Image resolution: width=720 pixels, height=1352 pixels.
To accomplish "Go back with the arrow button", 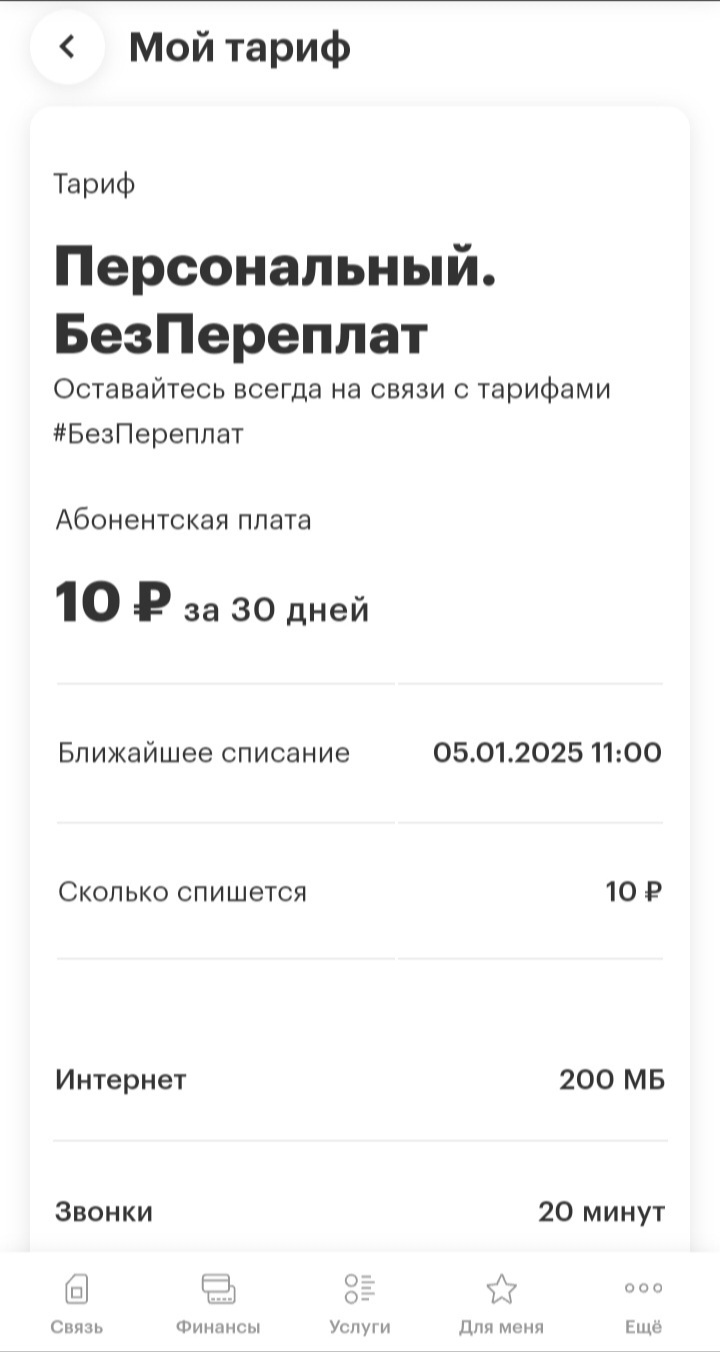I will click(x=67, y=47).
